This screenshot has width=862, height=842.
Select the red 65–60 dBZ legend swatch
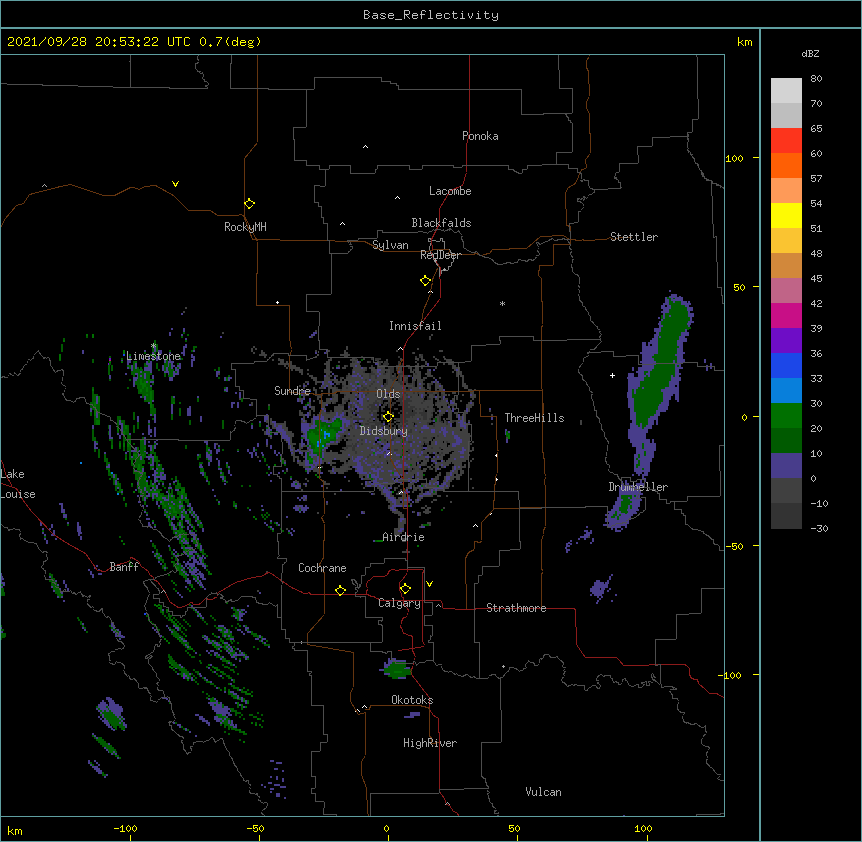point(786,141)
